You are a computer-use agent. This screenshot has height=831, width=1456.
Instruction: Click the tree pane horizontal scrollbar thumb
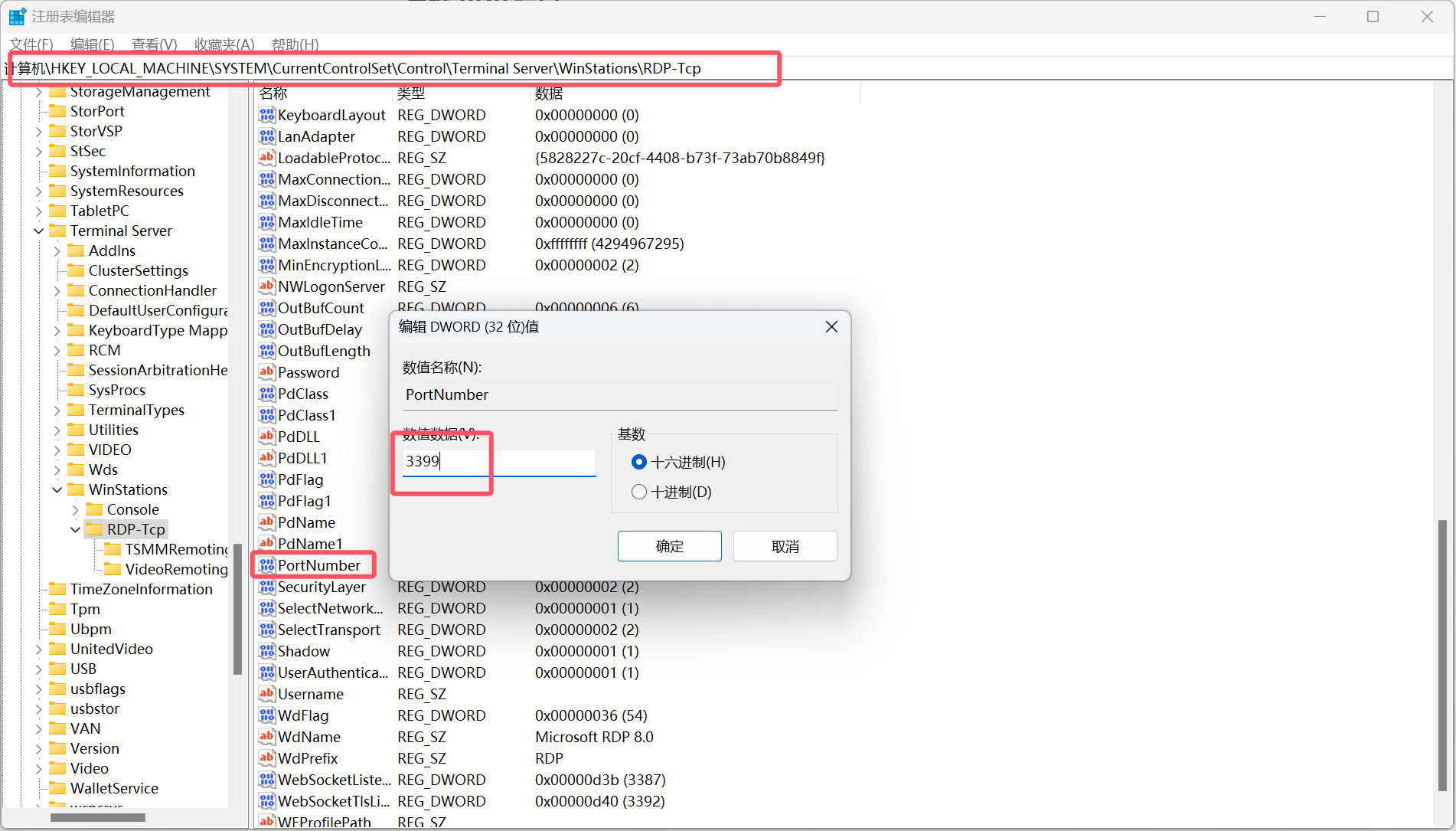[x=97, y=817]
